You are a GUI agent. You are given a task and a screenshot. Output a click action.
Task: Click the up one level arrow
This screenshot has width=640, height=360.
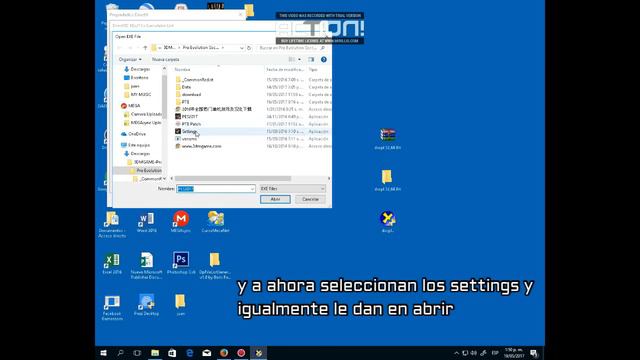click(145, 48)
